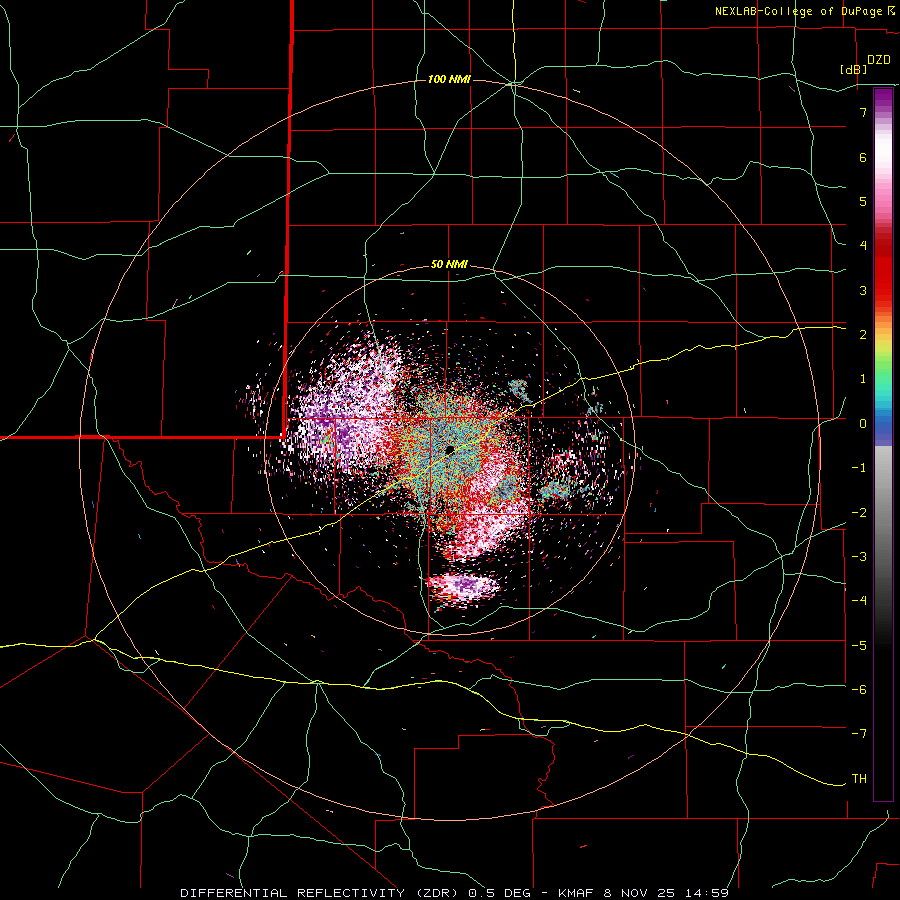Click the 50 NMI range ring label
Viewport: 900px width, 900px height.
pos(449,265)
